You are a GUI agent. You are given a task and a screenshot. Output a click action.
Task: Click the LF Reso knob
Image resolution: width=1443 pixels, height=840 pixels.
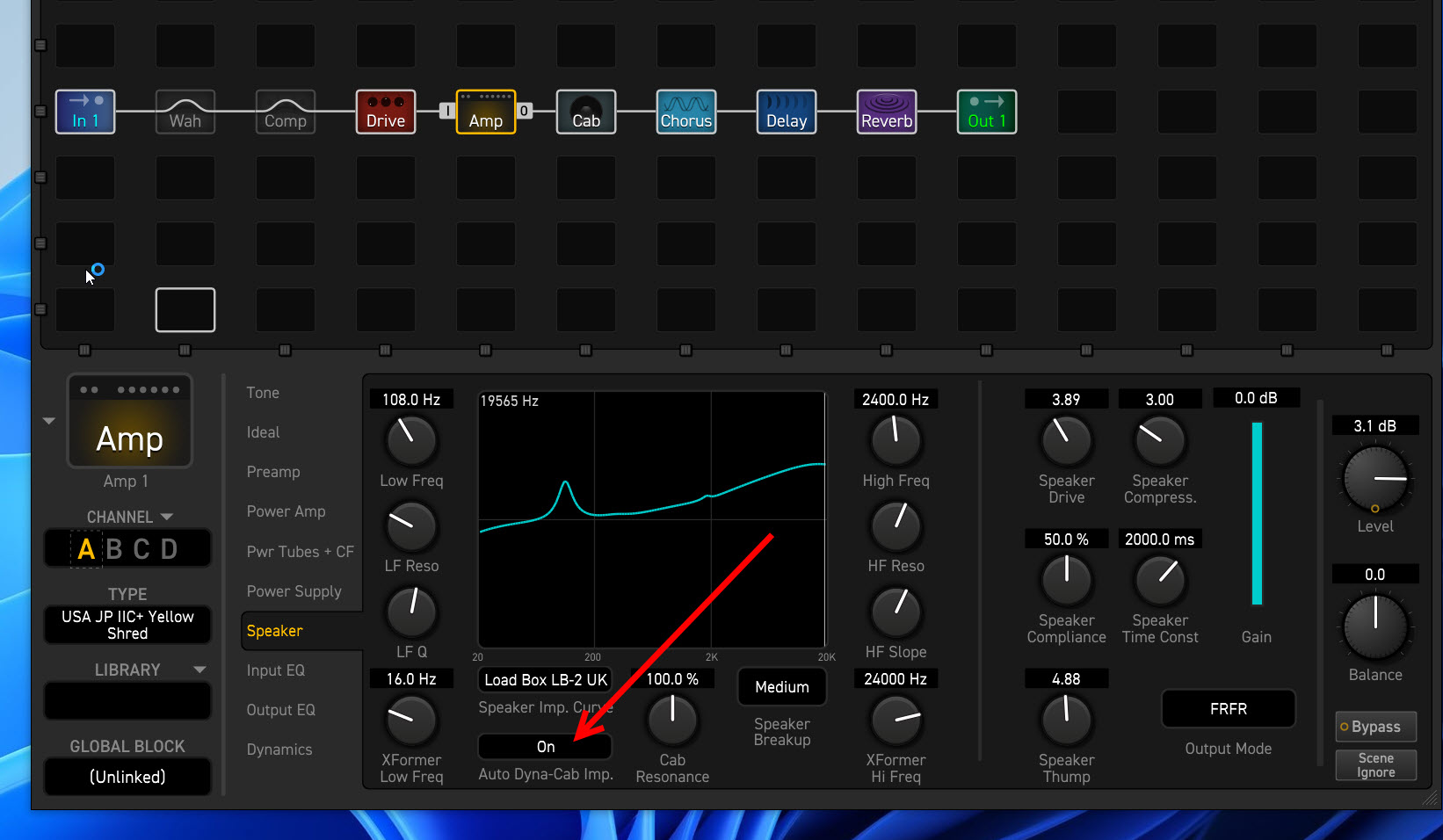[x=411, y=526]
